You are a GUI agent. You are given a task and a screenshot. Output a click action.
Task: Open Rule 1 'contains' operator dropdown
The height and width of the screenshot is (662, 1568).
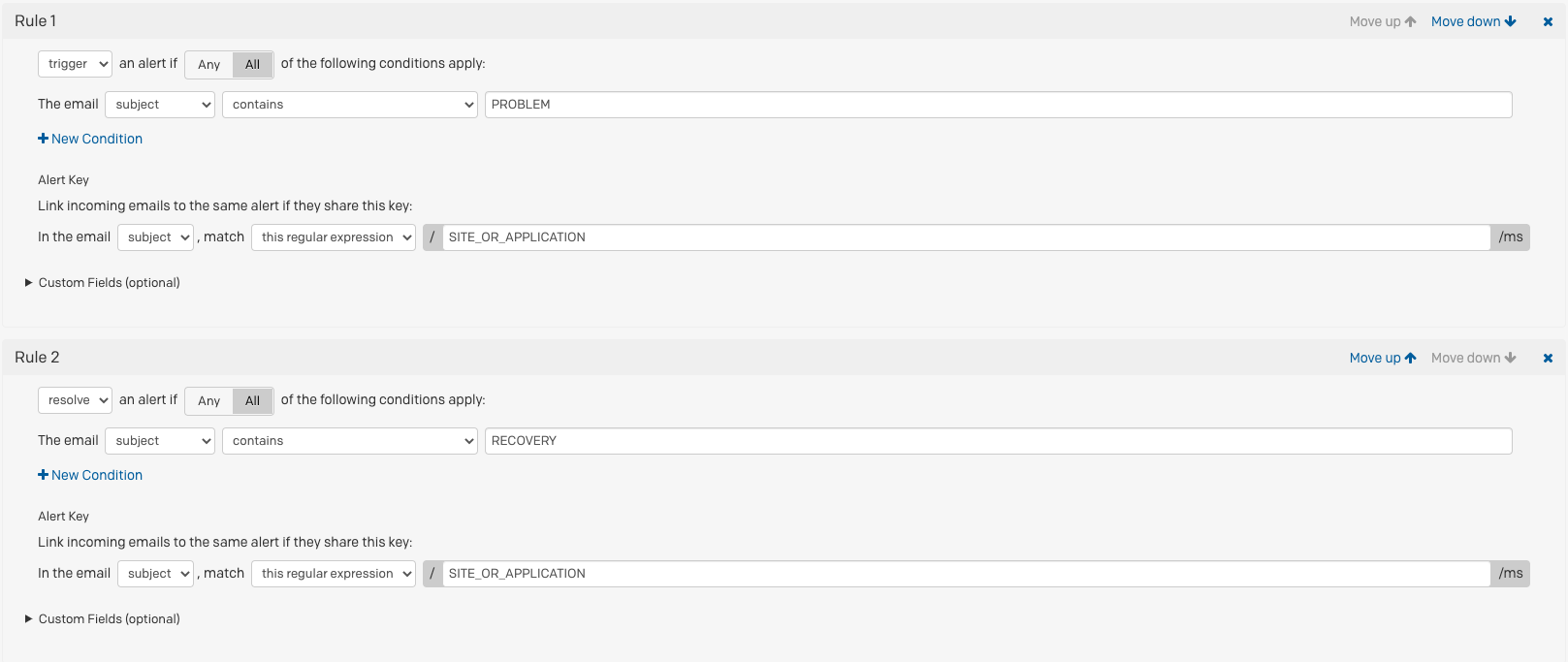tap(350, 105)
